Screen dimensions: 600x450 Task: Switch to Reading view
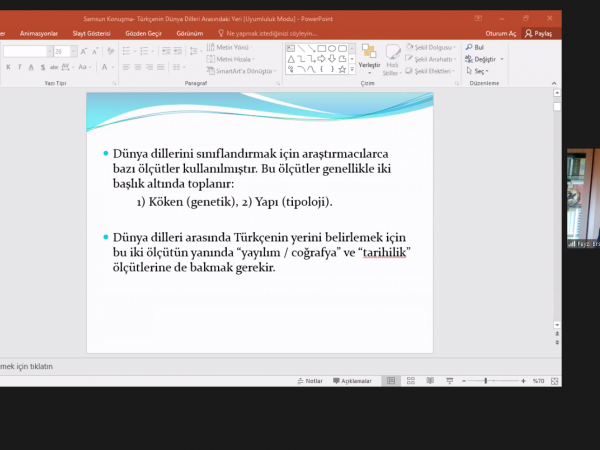click(430, 381)
